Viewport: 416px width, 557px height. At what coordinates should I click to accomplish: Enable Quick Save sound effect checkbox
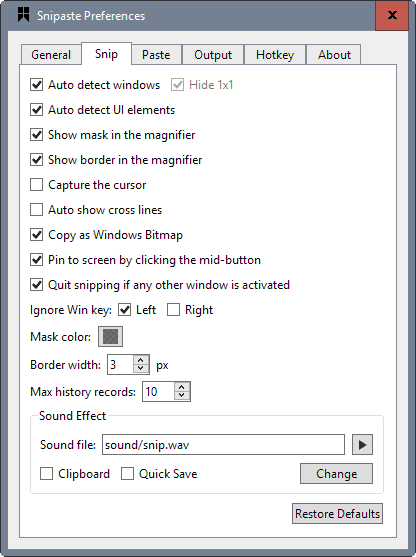[x=127, y=474]
